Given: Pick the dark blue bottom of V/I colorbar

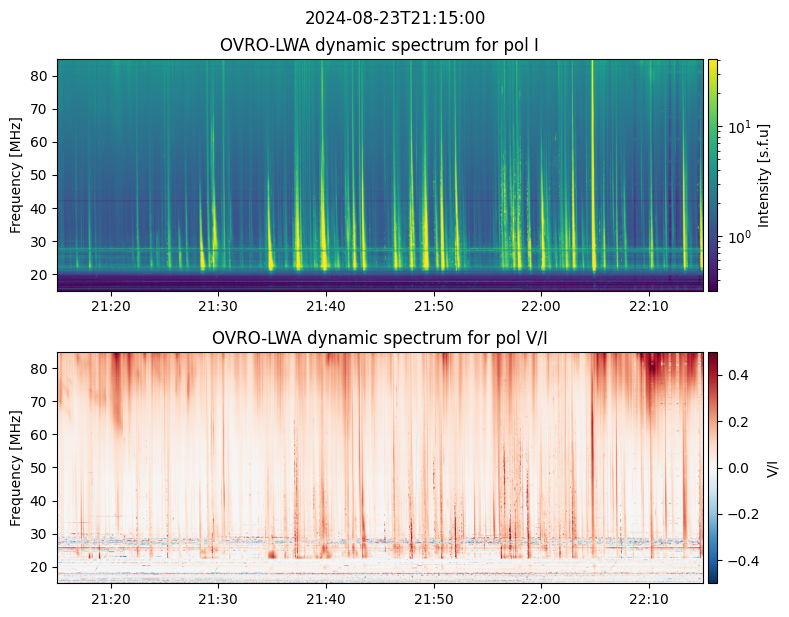Looking at the screenshot, I should click(x=713, y=579).
